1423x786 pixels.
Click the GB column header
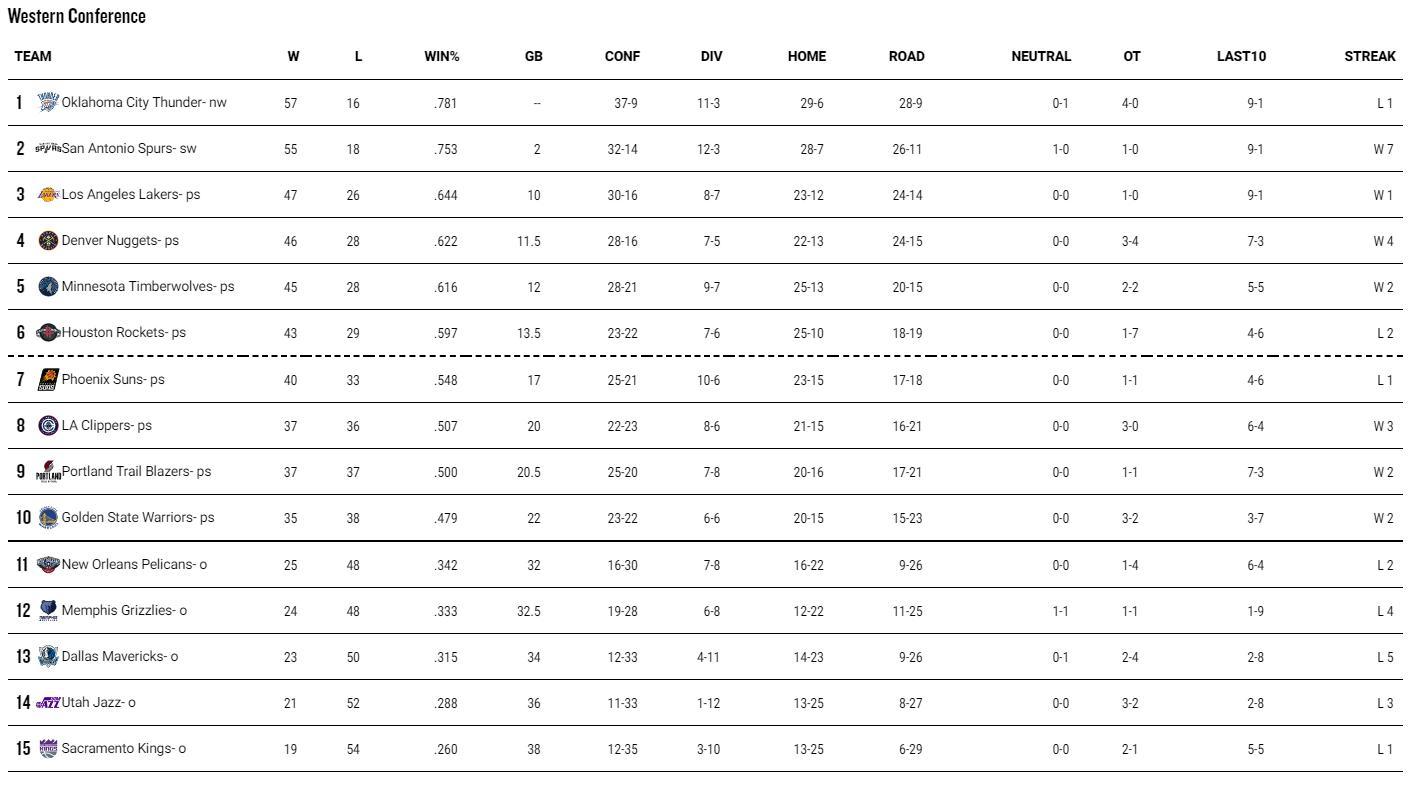(x=533, y=57)
